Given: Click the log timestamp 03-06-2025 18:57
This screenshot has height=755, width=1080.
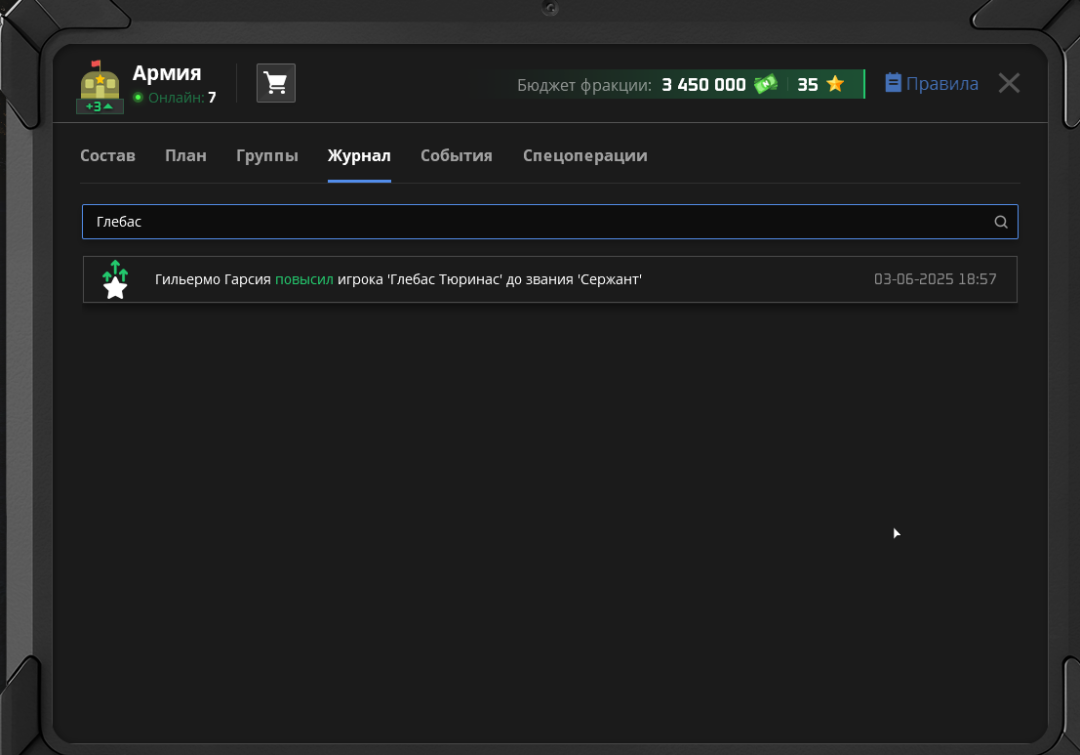Looking at the screenshot, I should coord(935,280).
